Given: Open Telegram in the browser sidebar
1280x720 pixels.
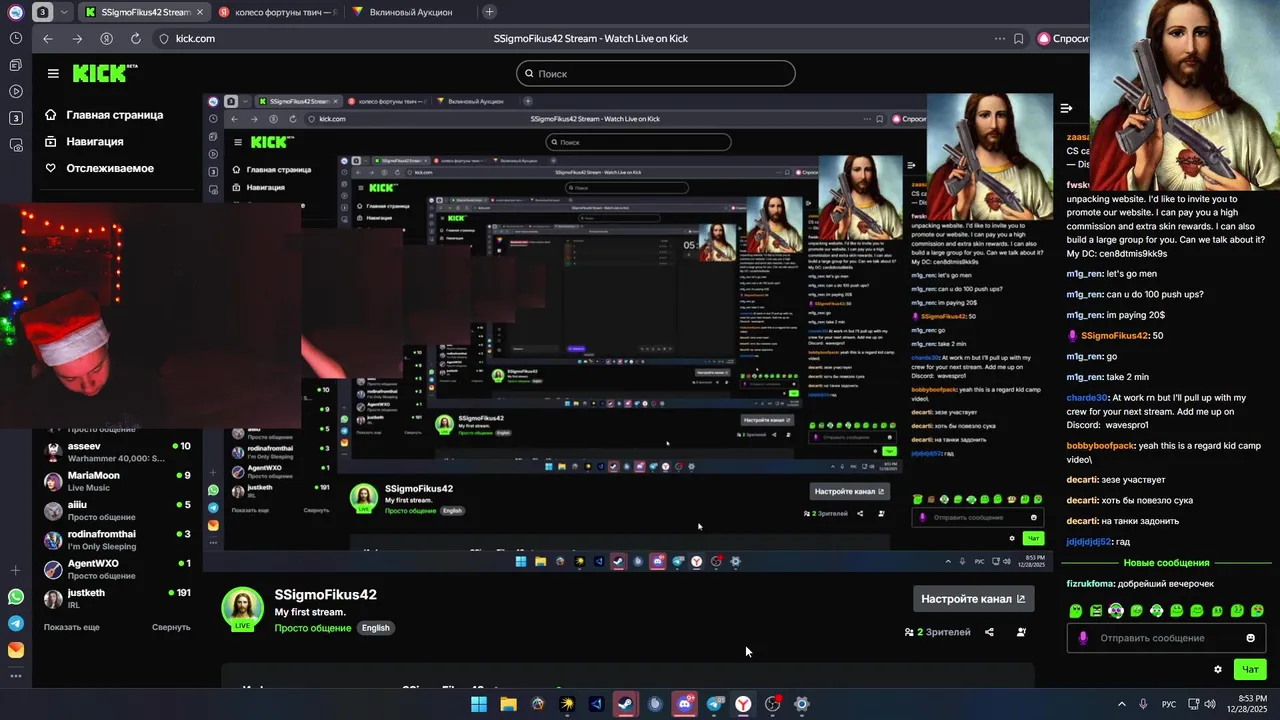Looking at the screenshot, I should coord(16,623).
